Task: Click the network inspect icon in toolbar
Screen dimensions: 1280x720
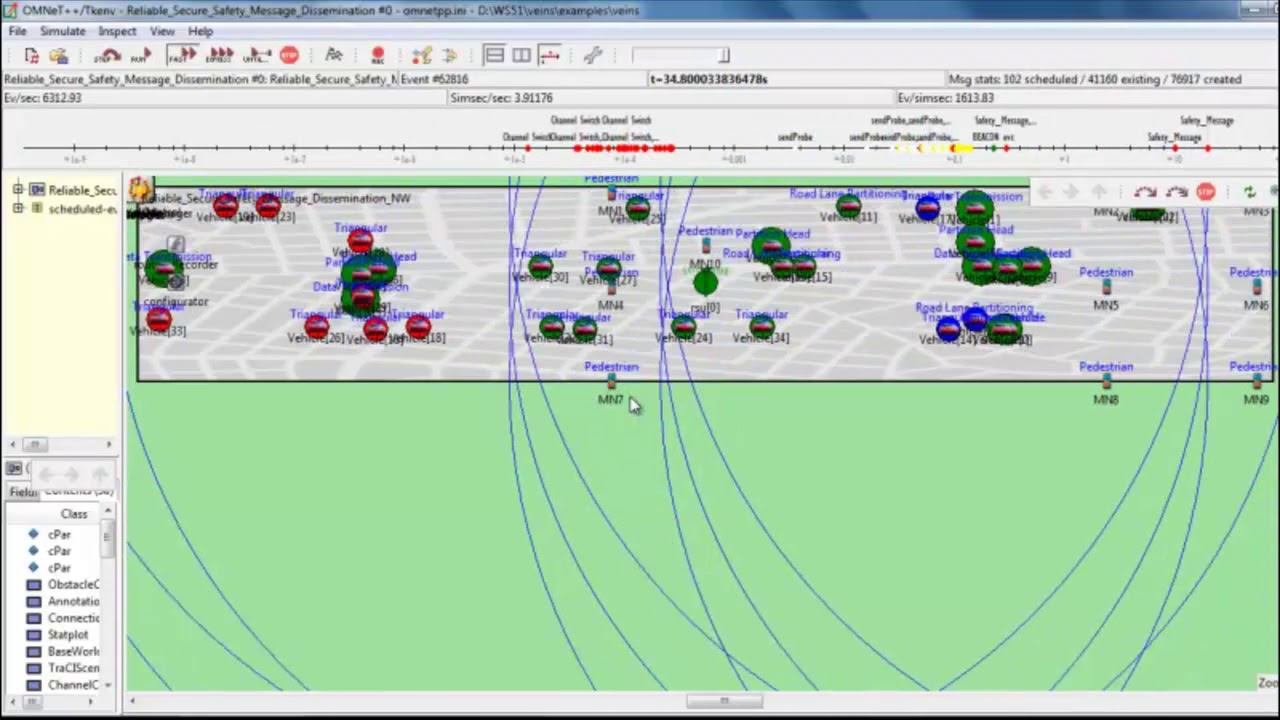Action: [x=422, y=56]
